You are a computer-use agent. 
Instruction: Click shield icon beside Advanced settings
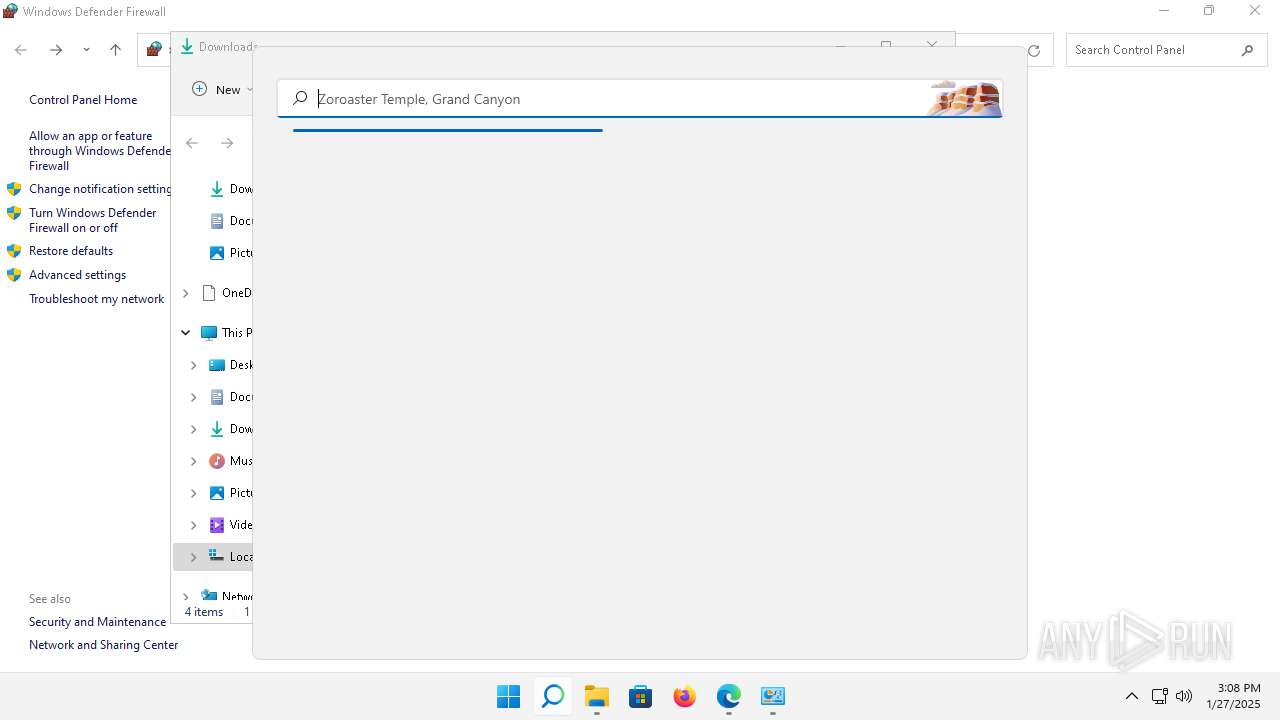(x=14, y=275)
